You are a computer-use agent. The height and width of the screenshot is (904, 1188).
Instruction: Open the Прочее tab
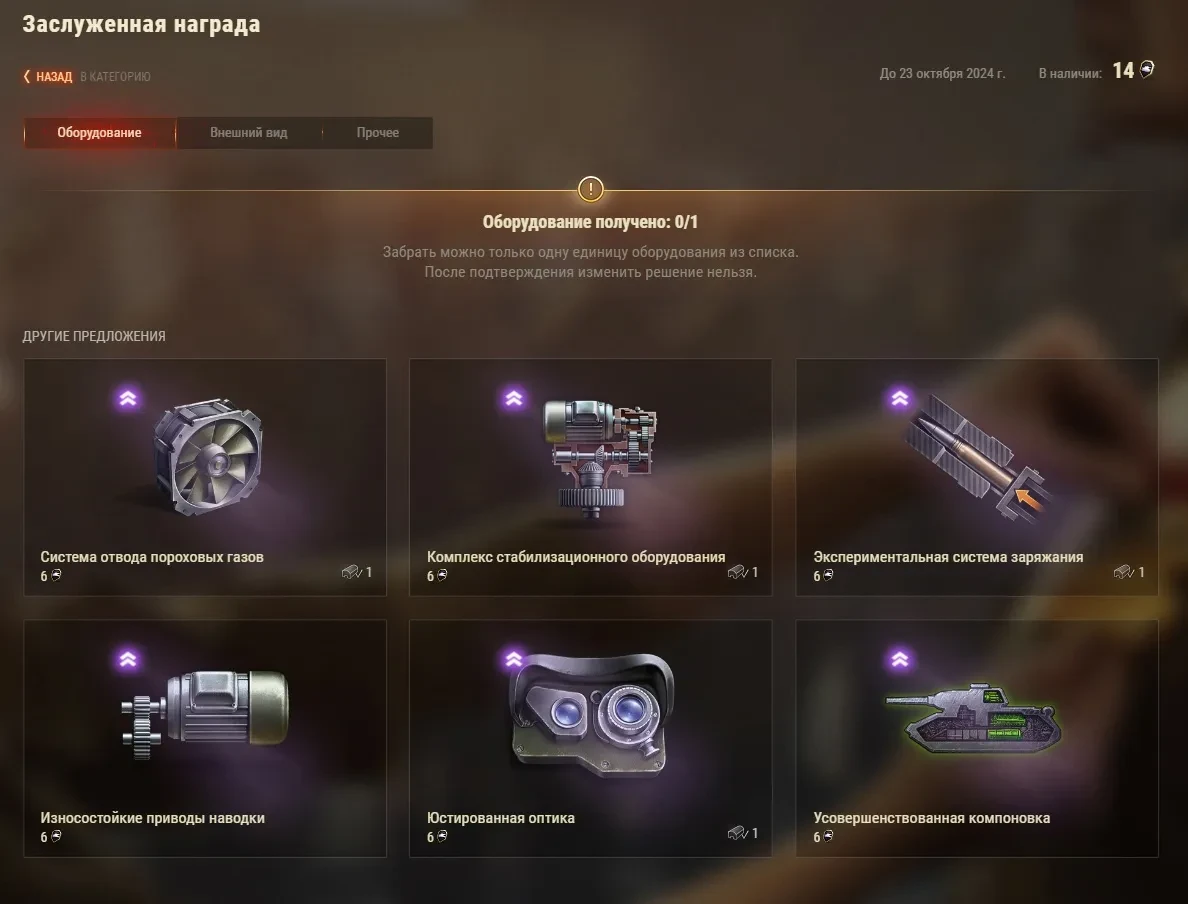point(377,133)
